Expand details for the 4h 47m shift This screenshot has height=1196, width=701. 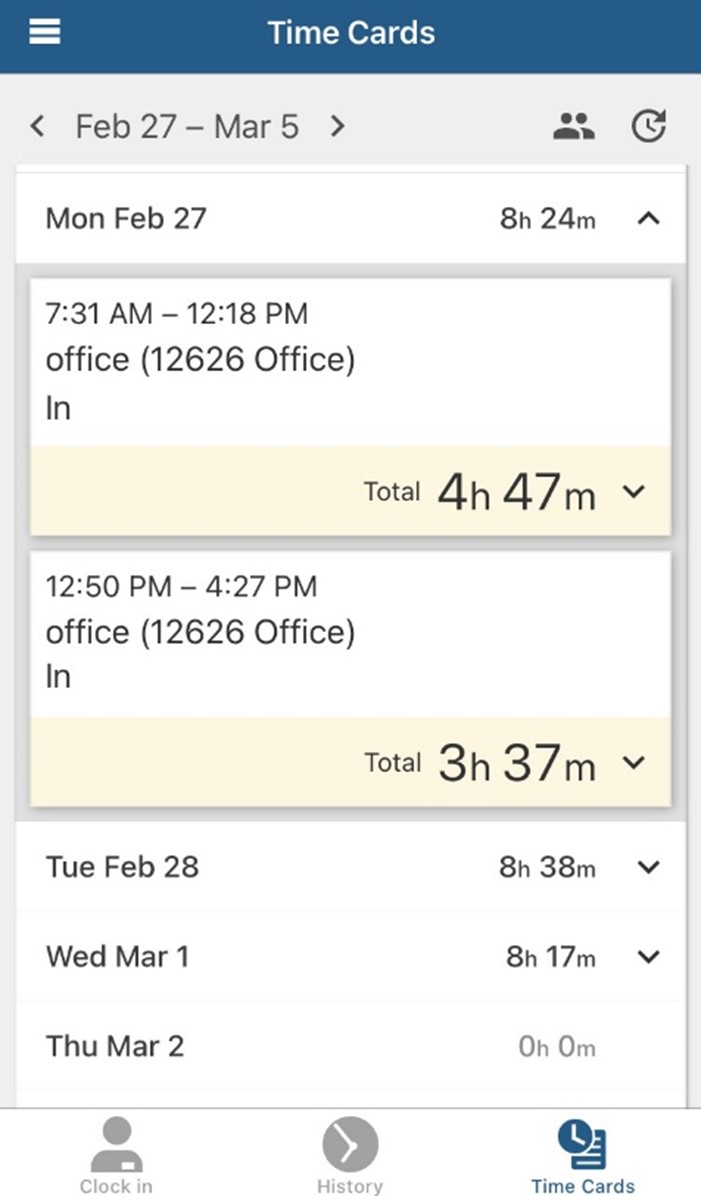634,492
